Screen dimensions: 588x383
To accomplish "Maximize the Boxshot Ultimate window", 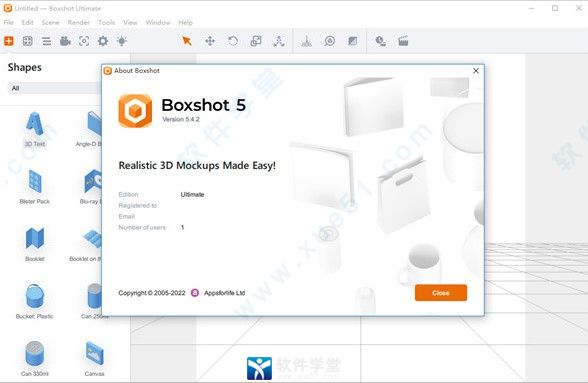I will 555,8.
